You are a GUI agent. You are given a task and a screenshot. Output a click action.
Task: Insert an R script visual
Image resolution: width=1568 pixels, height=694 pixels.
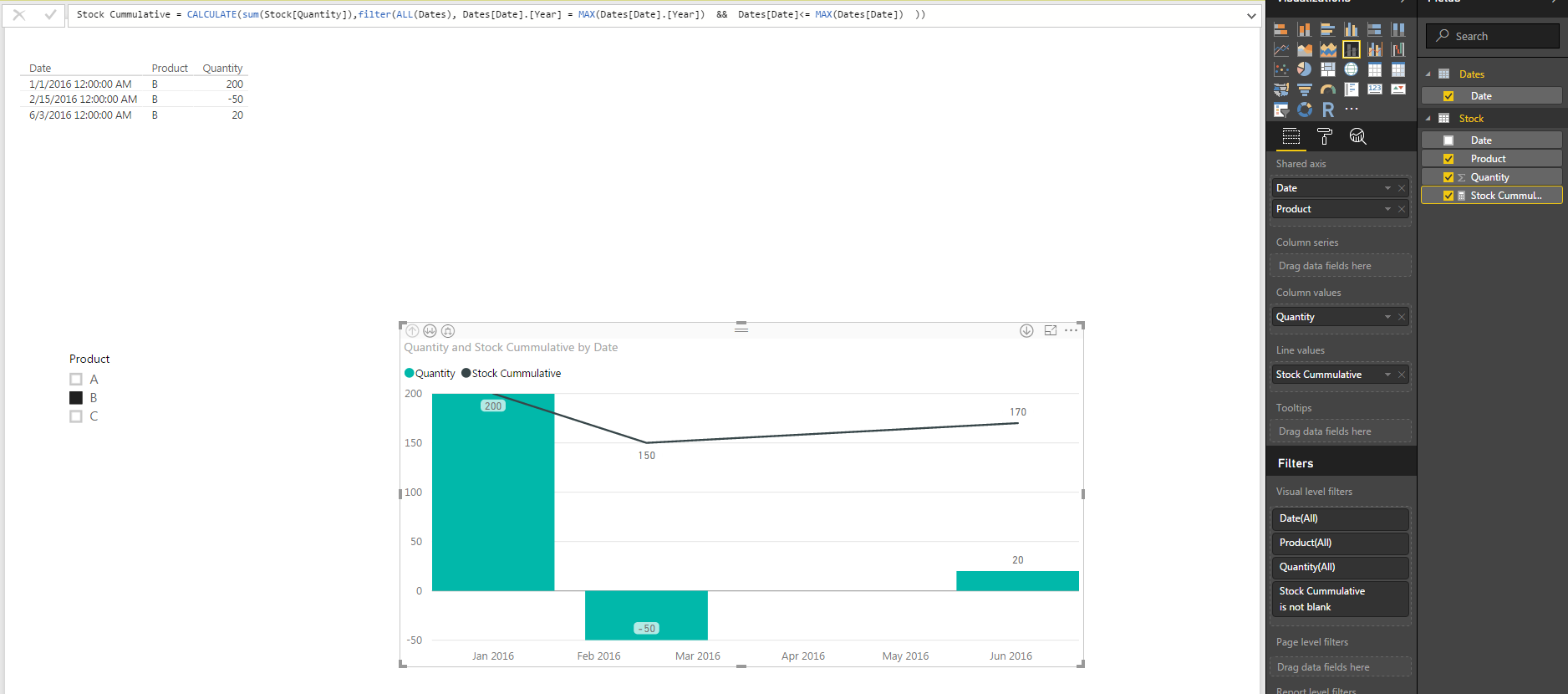point(1327,110)
